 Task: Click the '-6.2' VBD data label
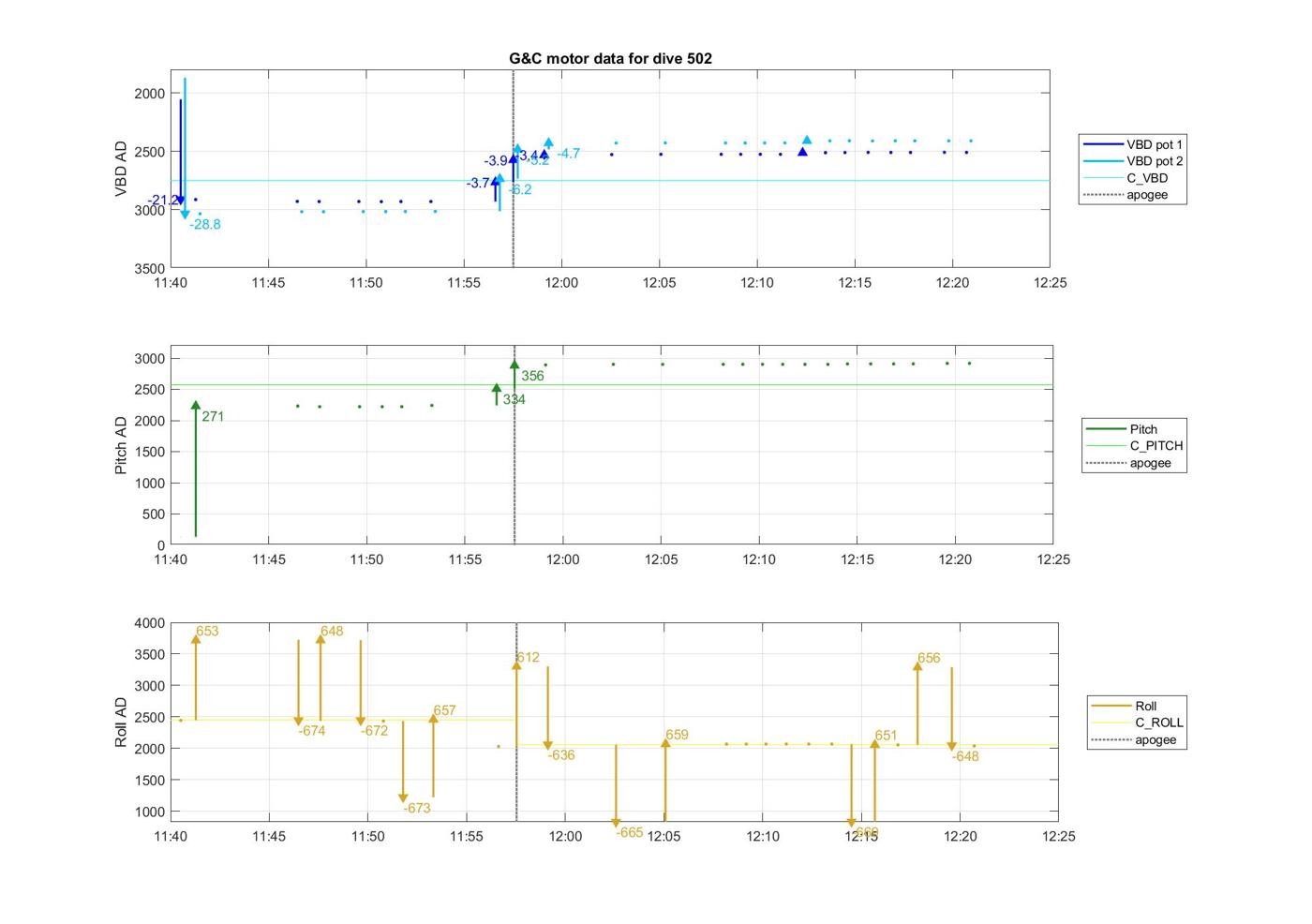tap(520, 189)
